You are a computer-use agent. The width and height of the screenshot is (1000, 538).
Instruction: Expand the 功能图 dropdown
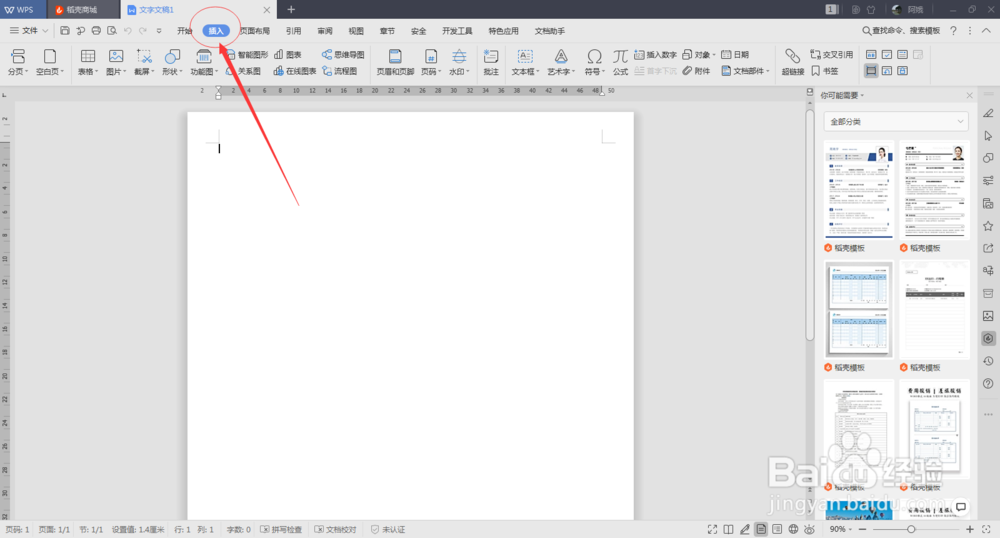tap(217, 71)
